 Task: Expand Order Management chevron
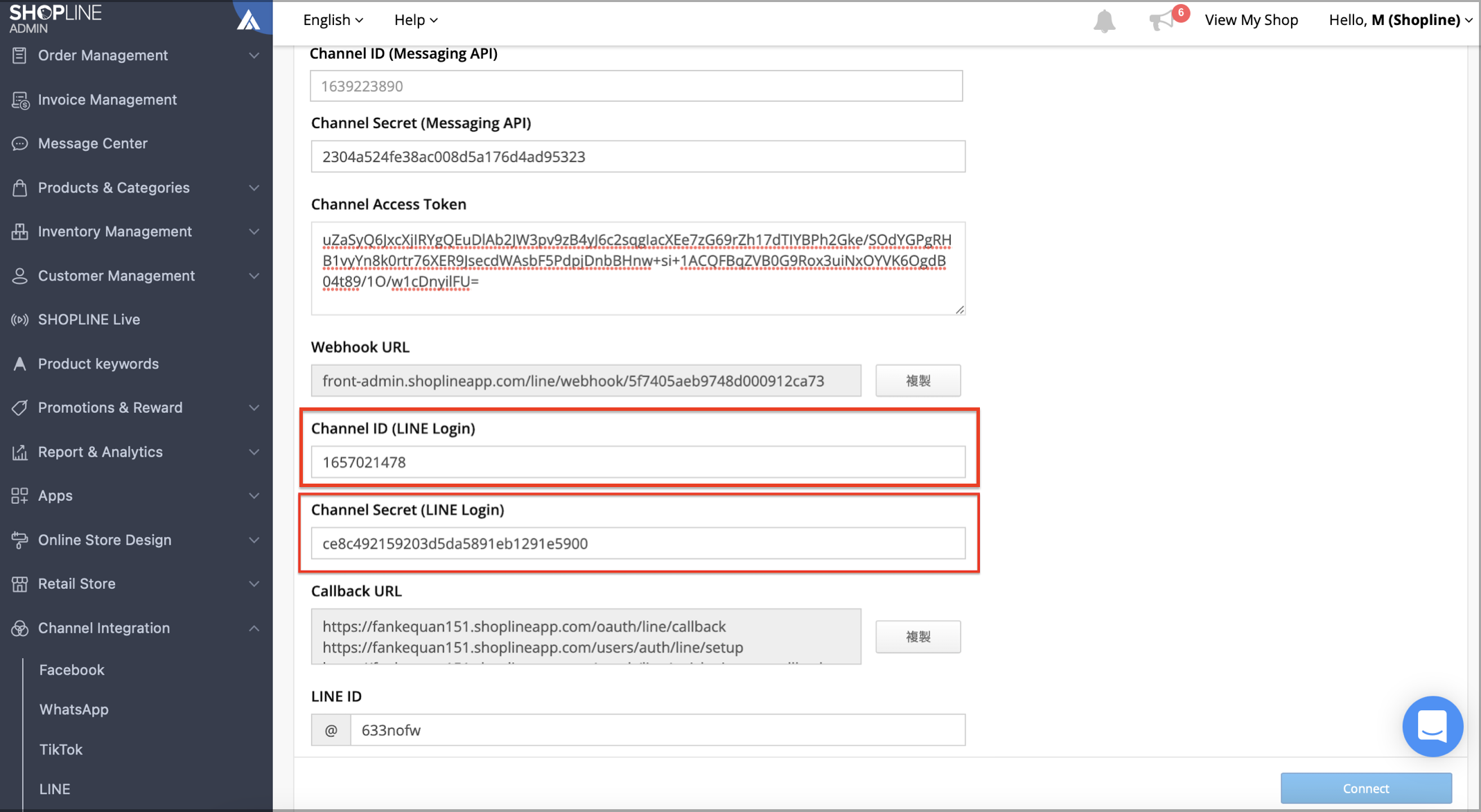254,55
